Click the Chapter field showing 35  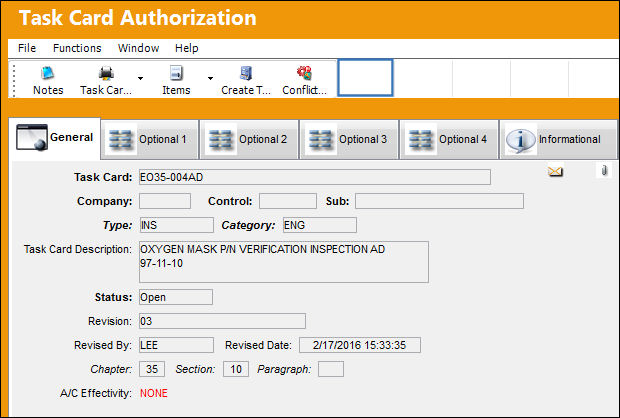click(x=152, y=369)
